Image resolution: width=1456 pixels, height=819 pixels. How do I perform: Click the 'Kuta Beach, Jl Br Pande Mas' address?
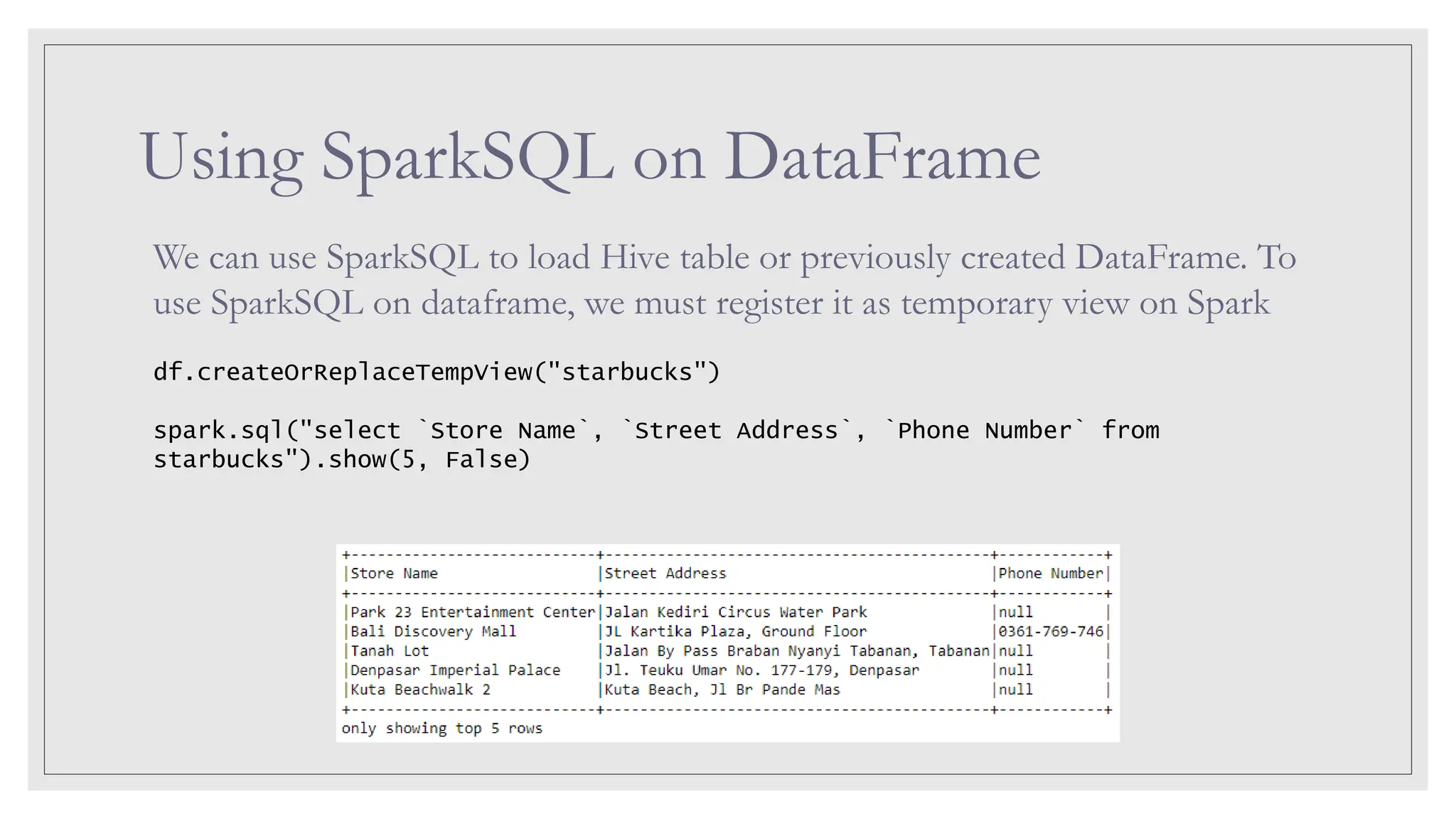click(722, 690)
